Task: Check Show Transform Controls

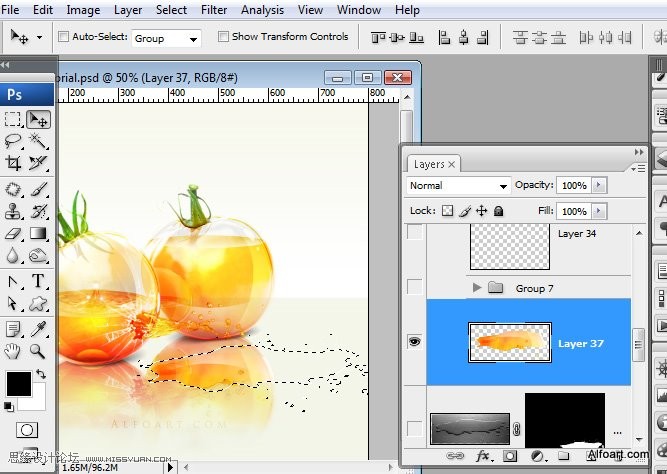Action: 222,37
